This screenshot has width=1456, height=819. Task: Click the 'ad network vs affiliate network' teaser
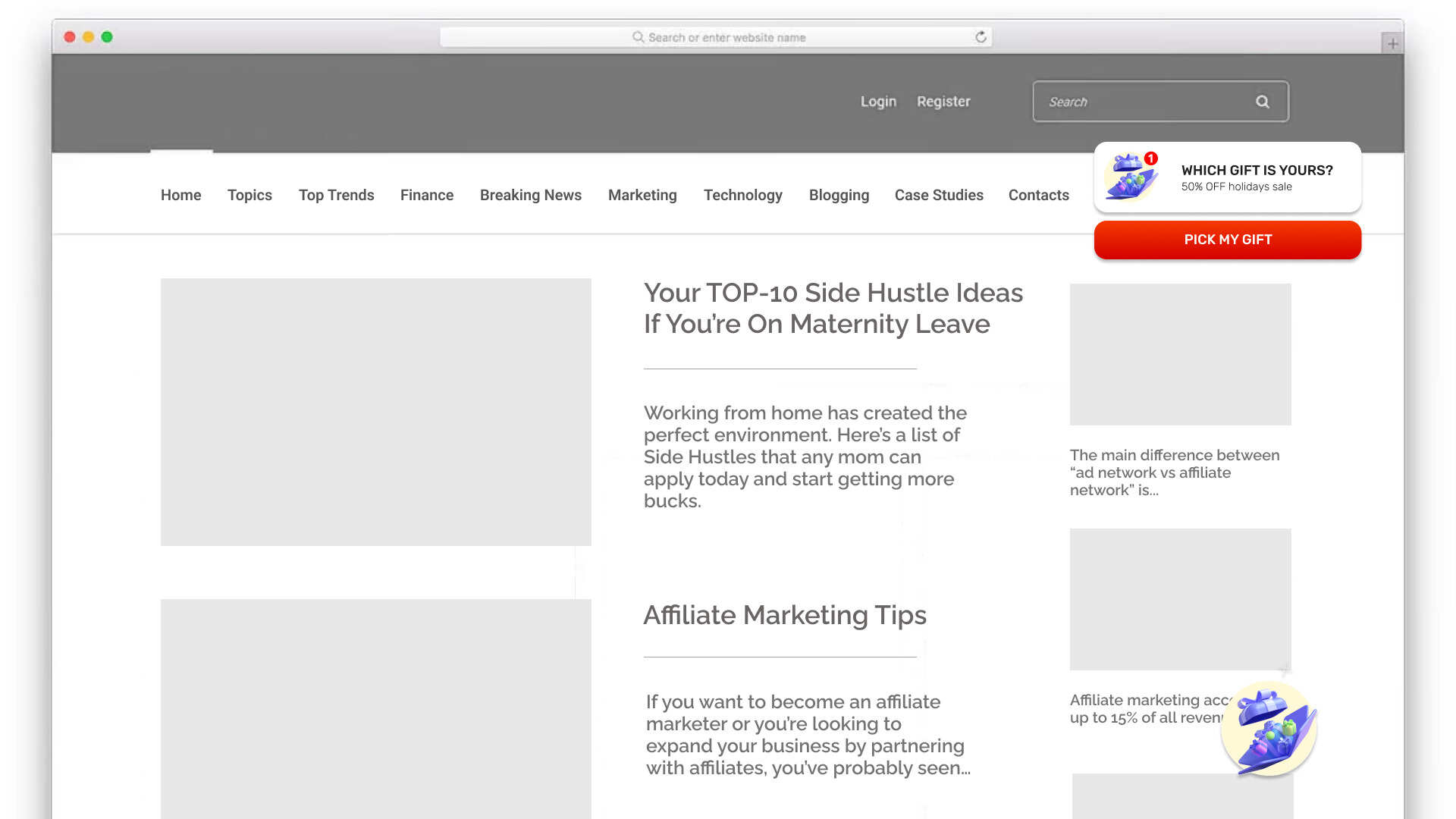(x=1175, y=472)
